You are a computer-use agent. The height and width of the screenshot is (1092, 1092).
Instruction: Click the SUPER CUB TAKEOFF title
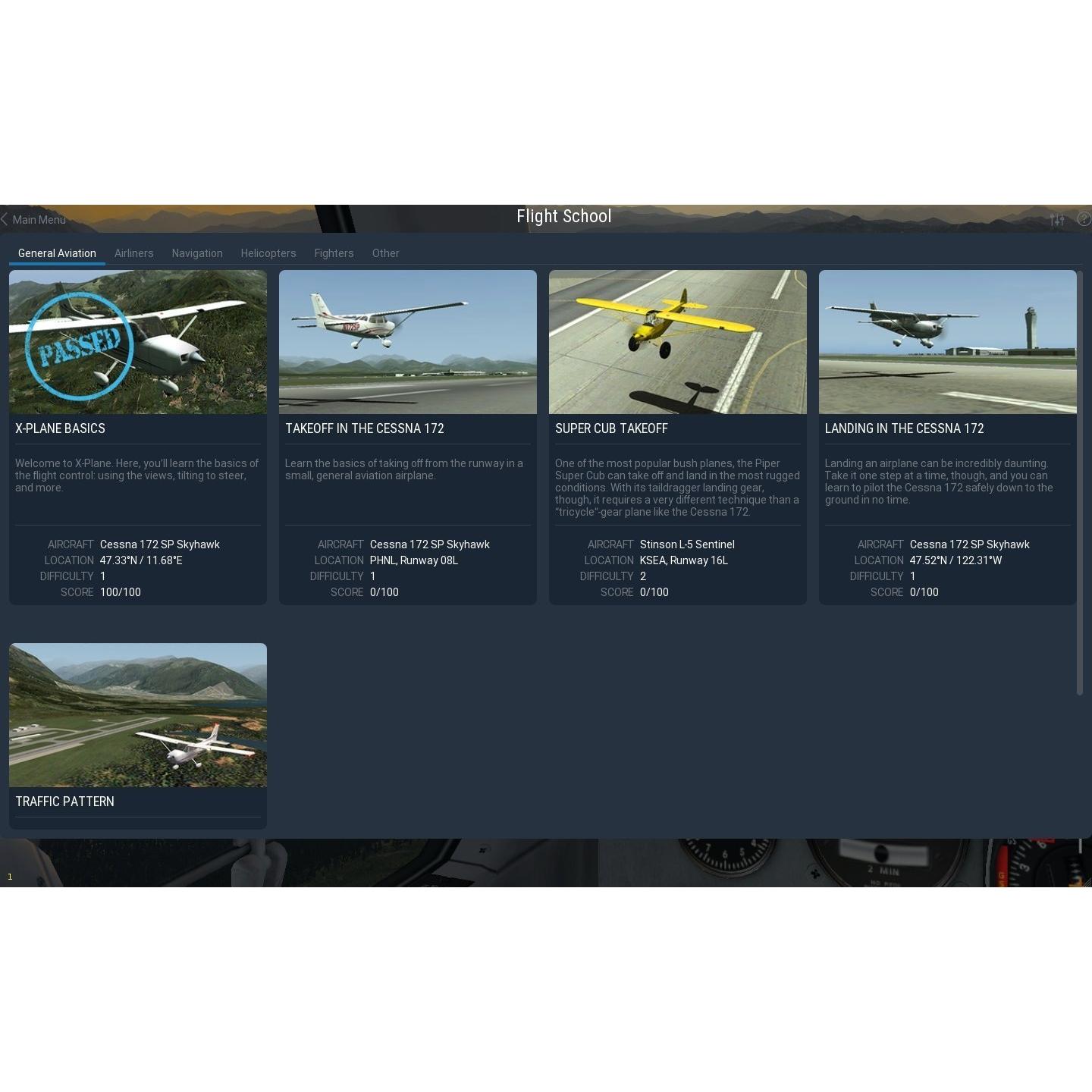point(611,428)
